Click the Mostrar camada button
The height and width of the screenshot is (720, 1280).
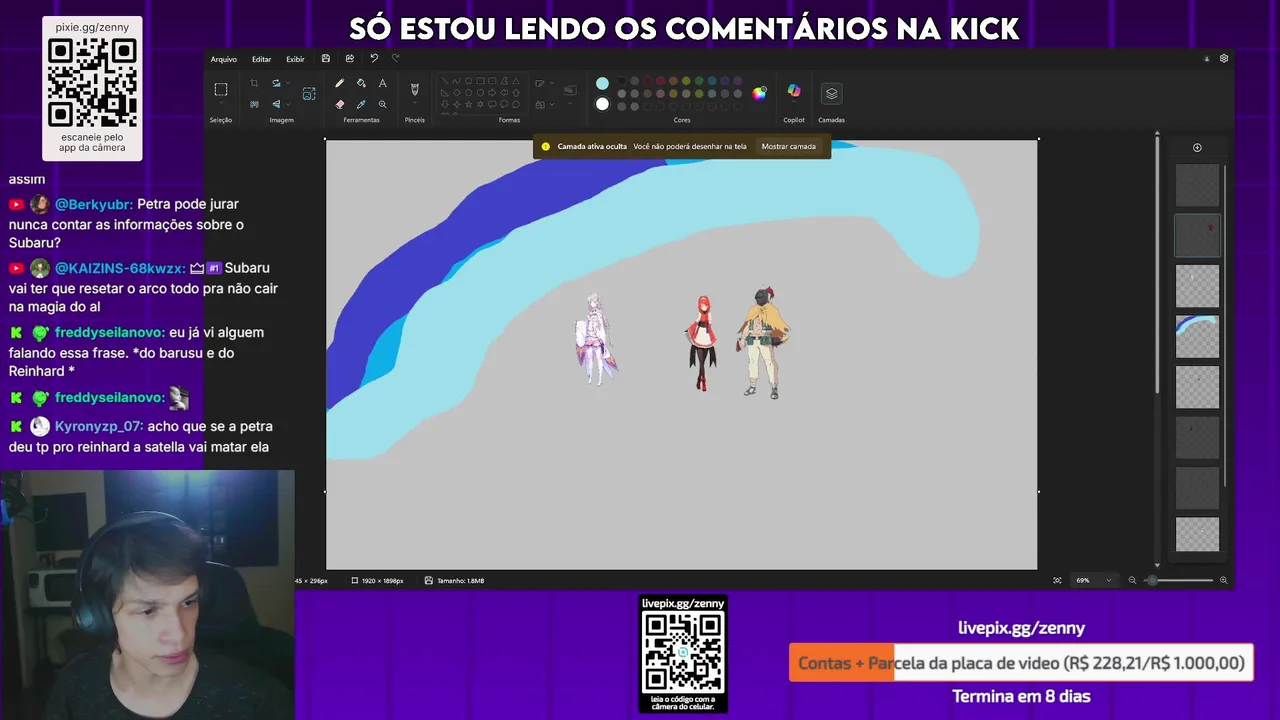pos(789,146)
